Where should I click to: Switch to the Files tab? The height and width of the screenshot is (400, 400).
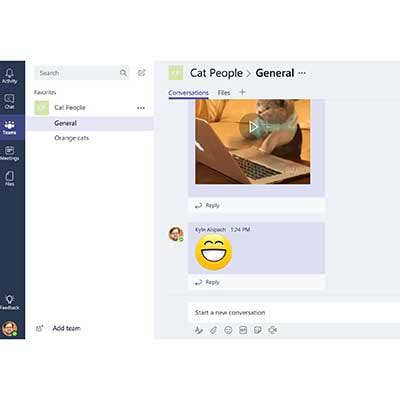224,93
